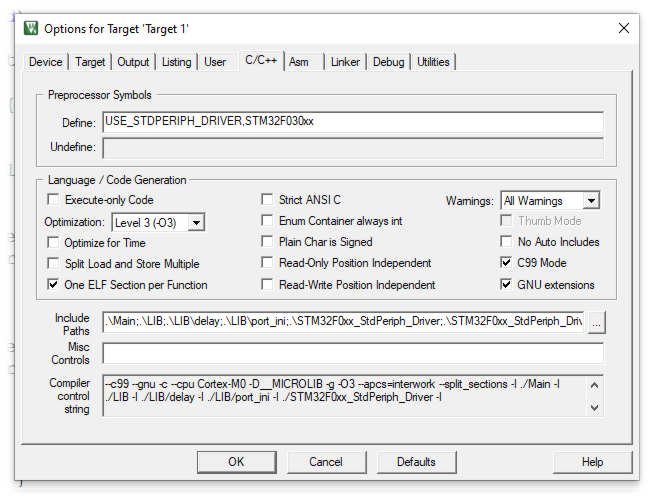Open the Target tab

click(x=90, y=62)
